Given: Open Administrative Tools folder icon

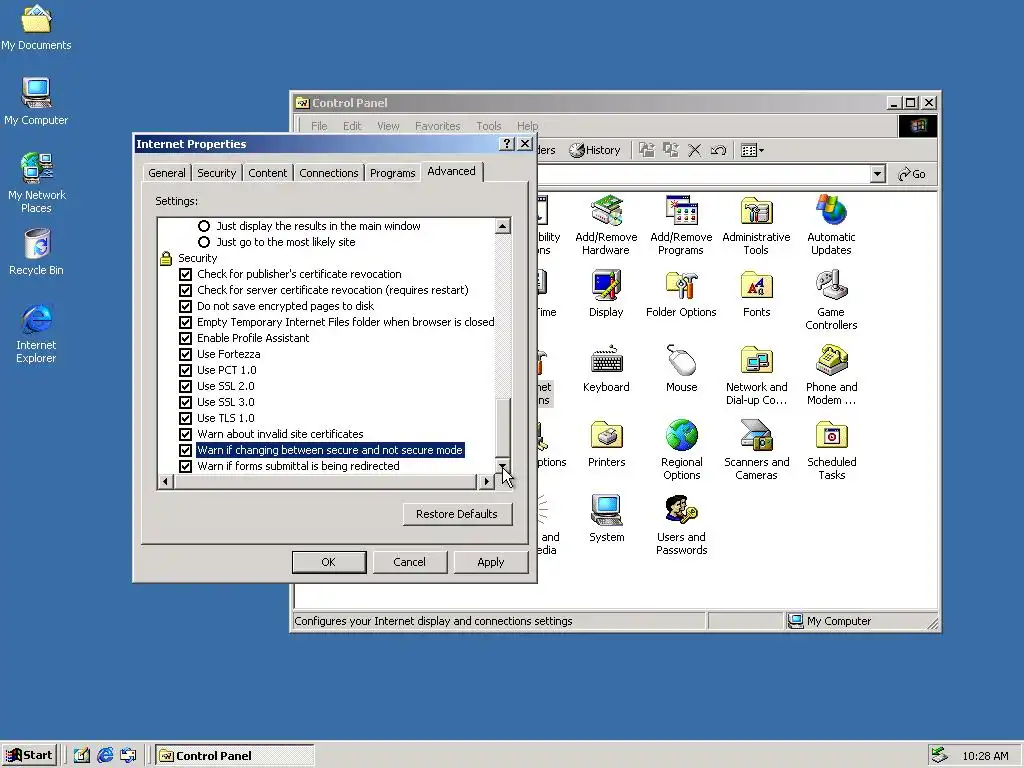Looking at the screenshot, I should [756, 224].
